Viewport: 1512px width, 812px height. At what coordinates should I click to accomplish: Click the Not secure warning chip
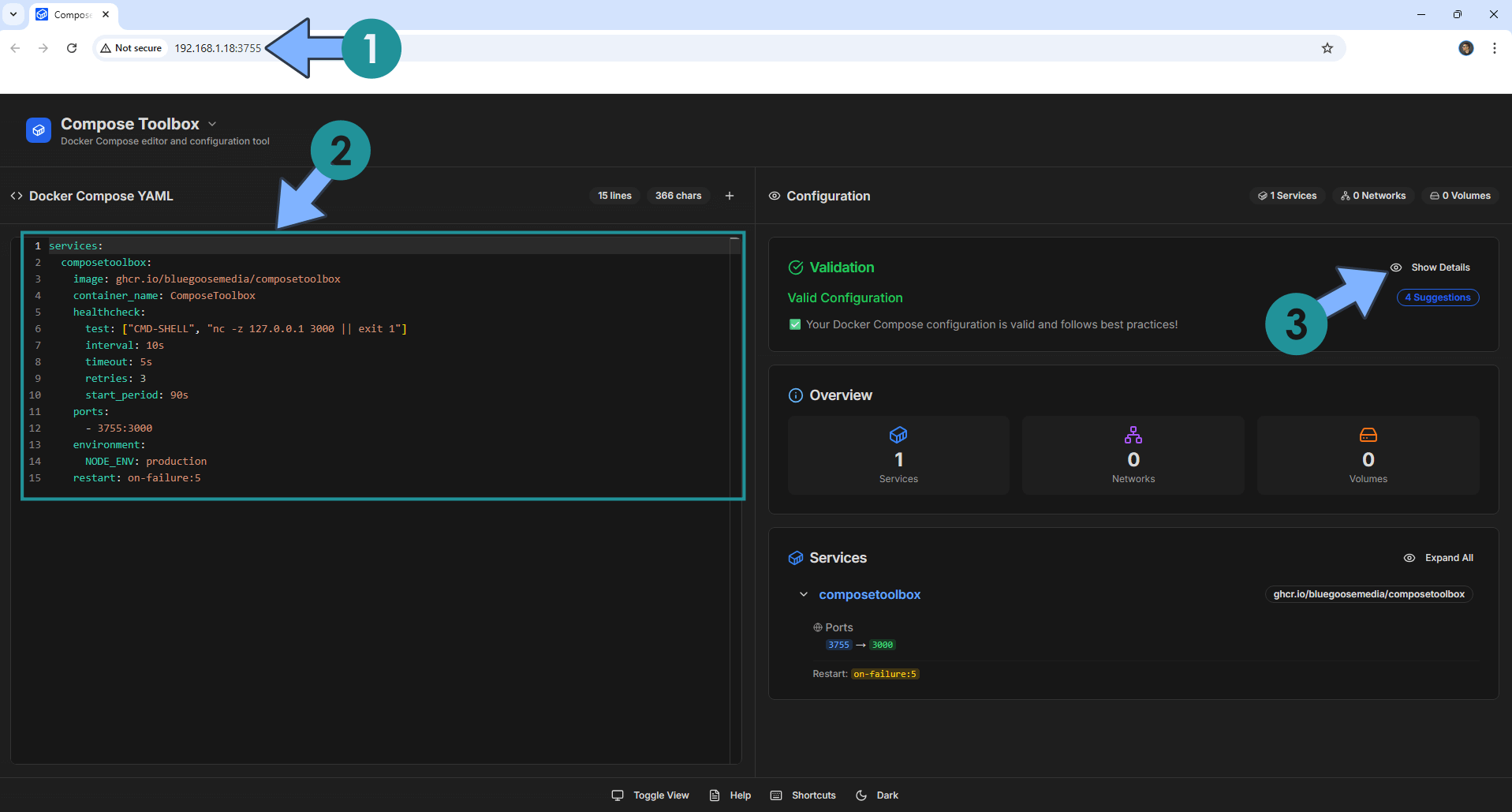[x=131, y=48]
